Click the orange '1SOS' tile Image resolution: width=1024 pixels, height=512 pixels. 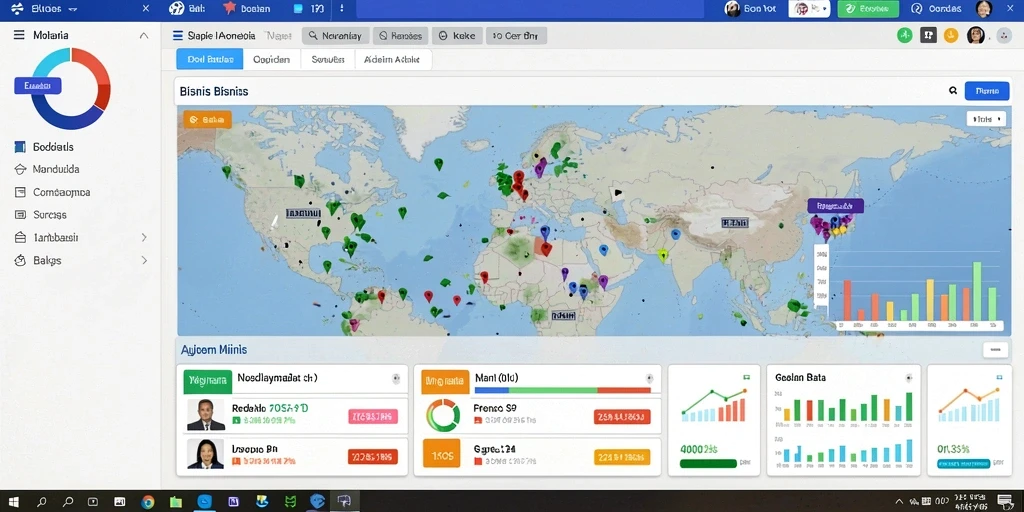(x=442, y=453)
